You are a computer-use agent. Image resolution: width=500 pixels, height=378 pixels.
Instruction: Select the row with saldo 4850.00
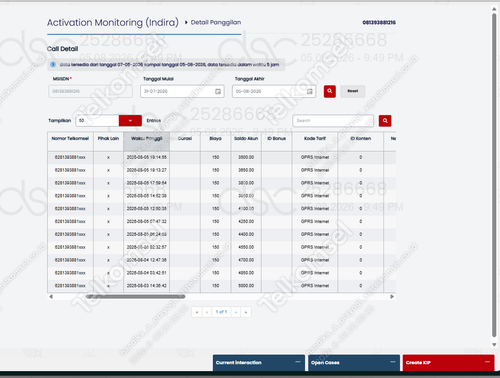pos(222,273)
